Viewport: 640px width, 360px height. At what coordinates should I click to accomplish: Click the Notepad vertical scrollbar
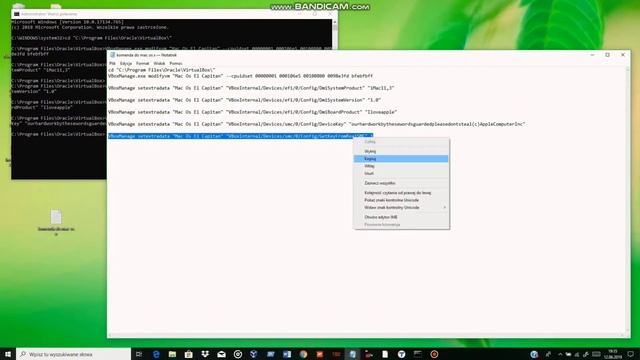coord(627,200)
